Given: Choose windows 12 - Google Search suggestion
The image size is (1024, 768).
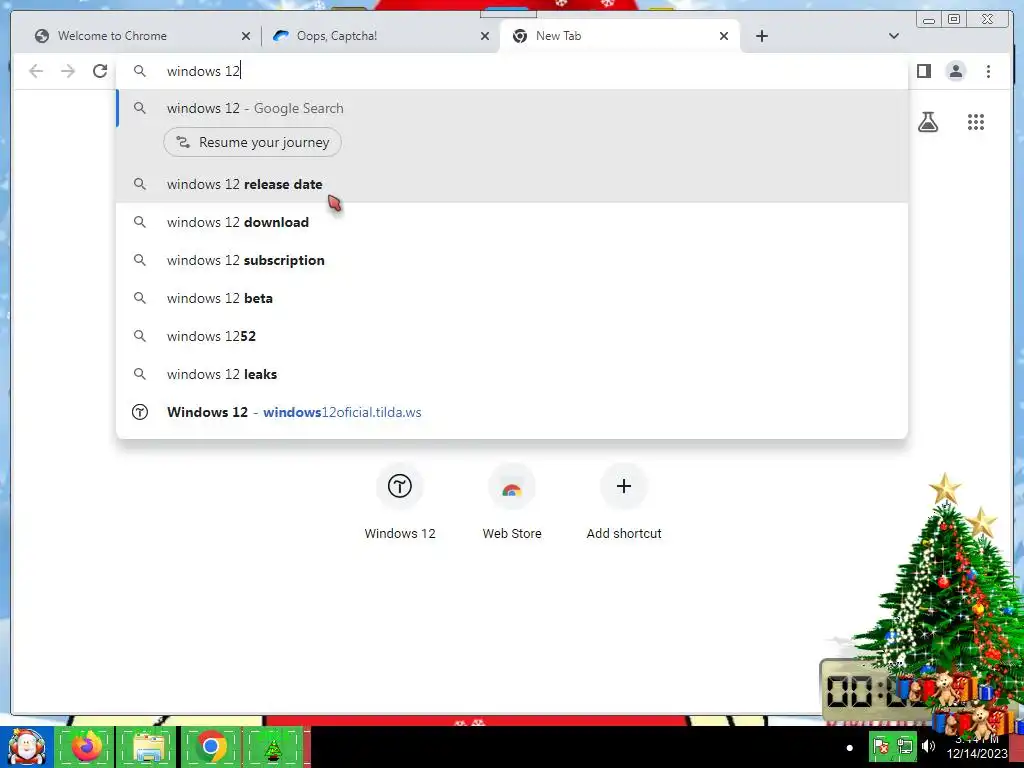Looking at the screenshot, I should tap(512, 108).
